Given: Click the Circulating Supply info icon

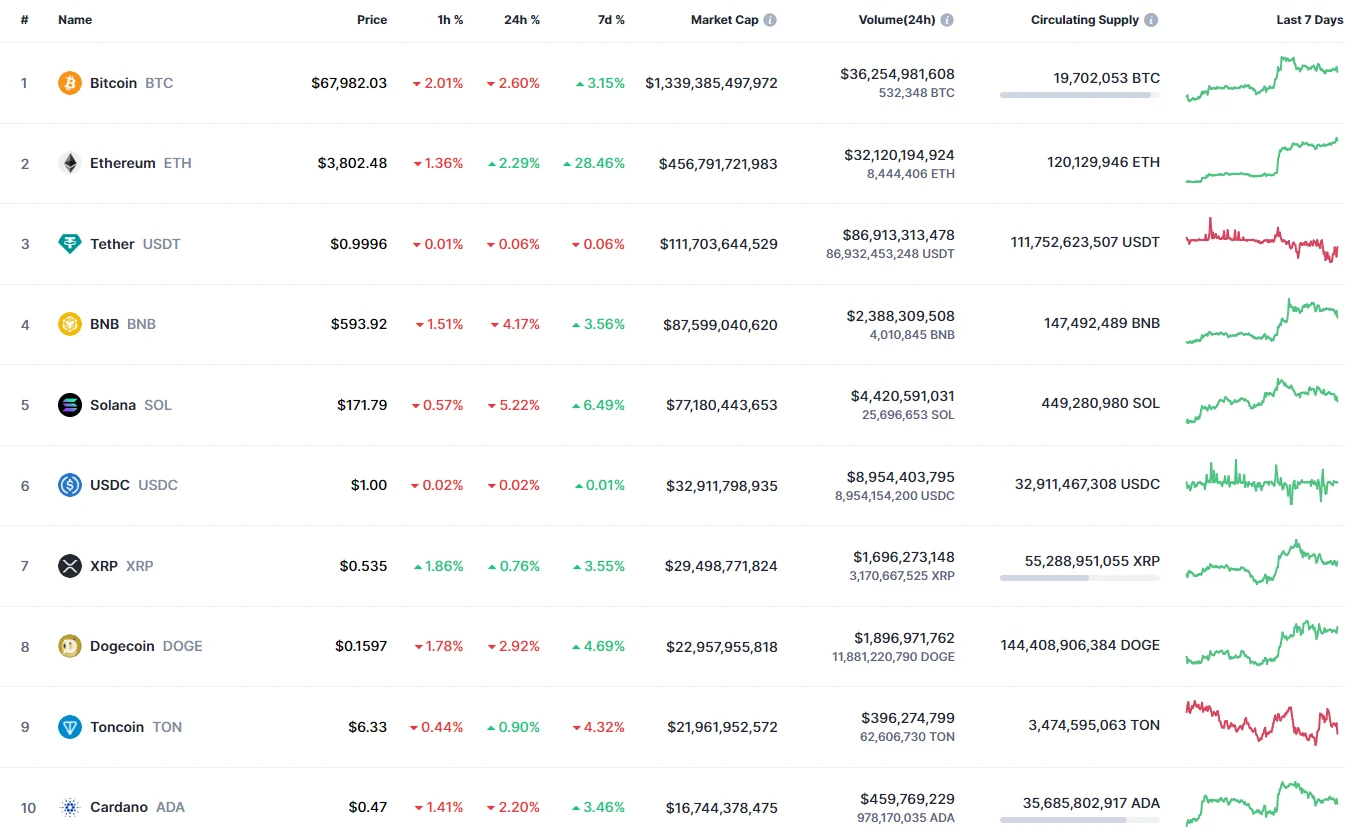Looking at the screenshot, I should point(1152,20).
